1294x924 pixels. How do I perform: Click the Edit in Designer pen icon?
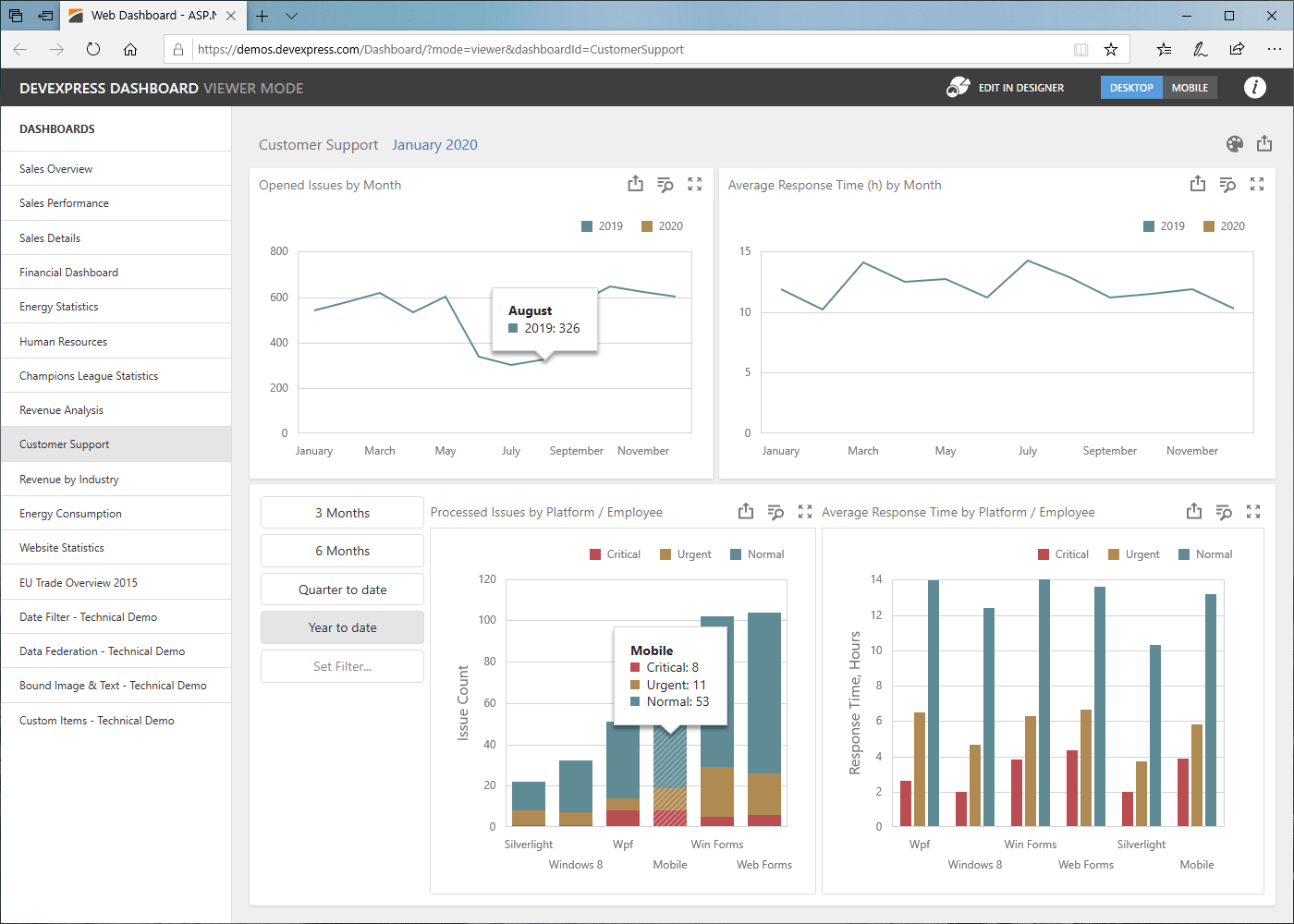pyautogui.click(x=957, y=86)
